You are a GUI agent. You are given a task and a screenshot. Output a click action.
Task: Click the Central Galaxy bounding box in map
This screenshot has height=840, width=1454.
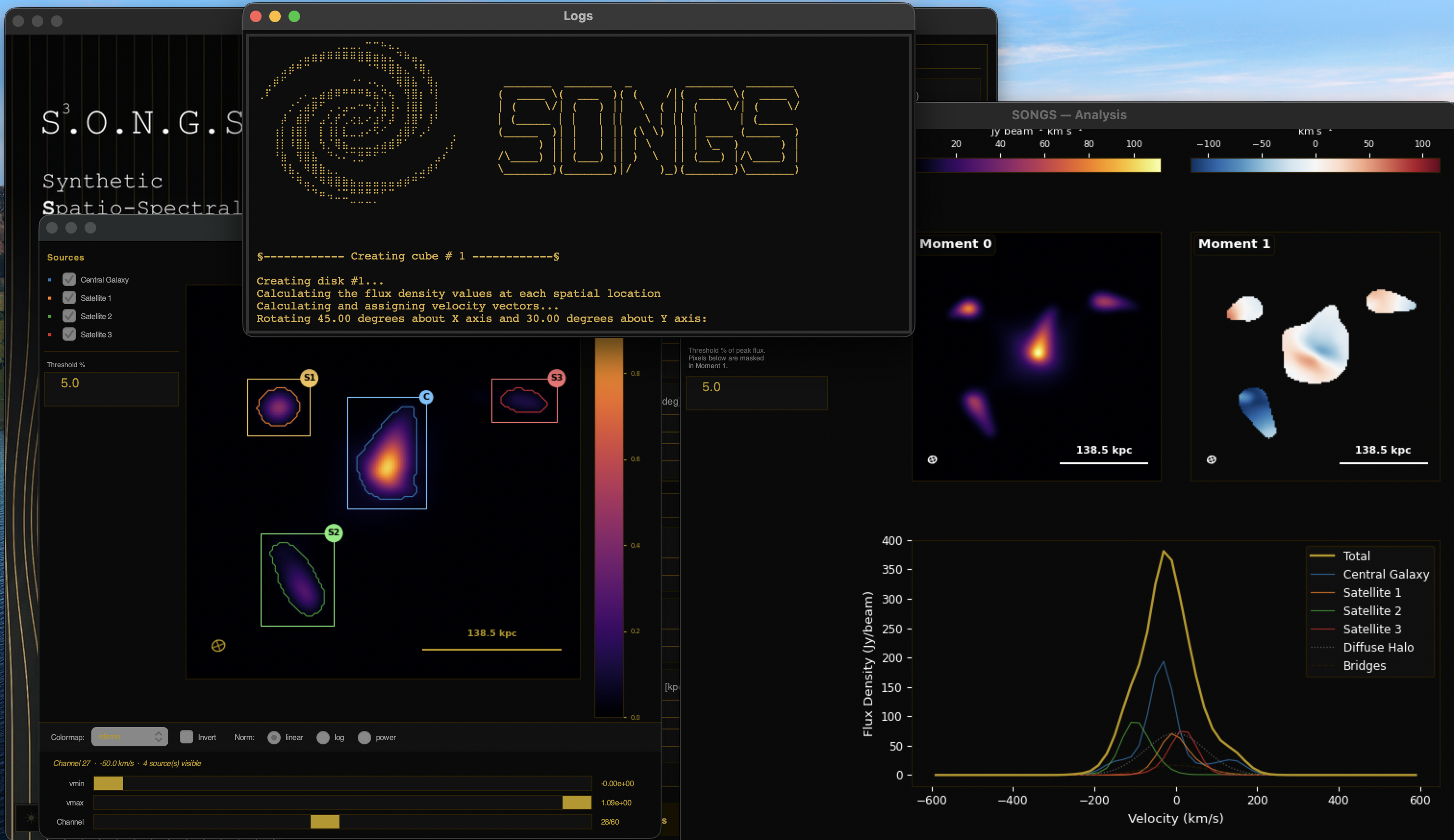coord(387,453)
